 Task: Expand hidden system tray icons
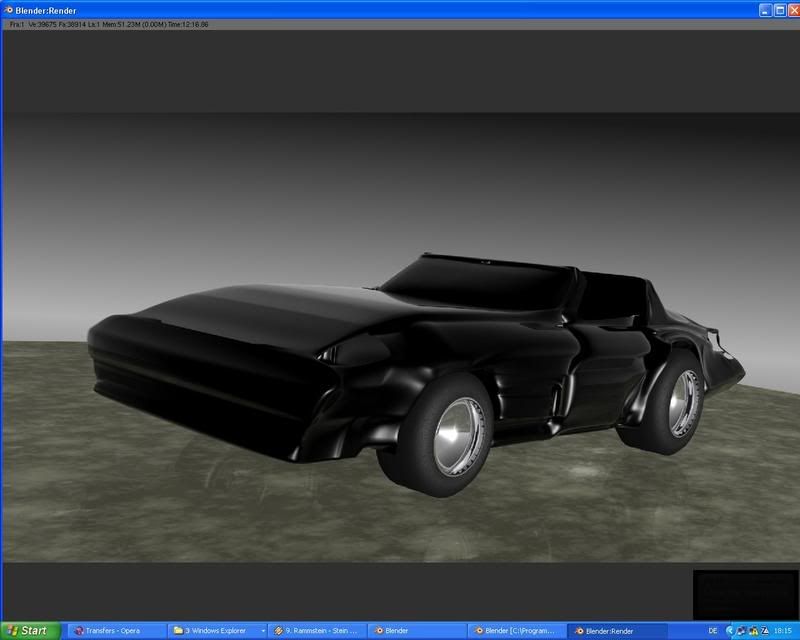tap(729, 631)
